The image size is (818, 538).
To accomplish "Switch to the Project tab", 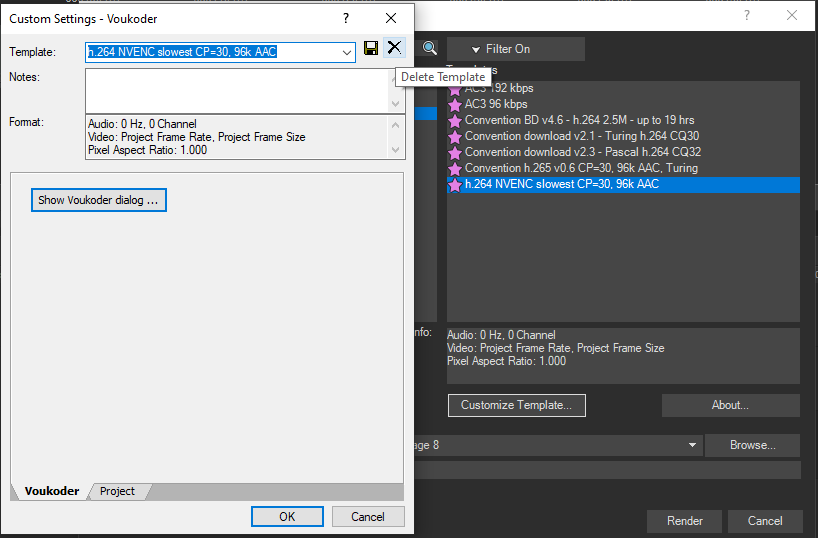I will coord(118,491).
